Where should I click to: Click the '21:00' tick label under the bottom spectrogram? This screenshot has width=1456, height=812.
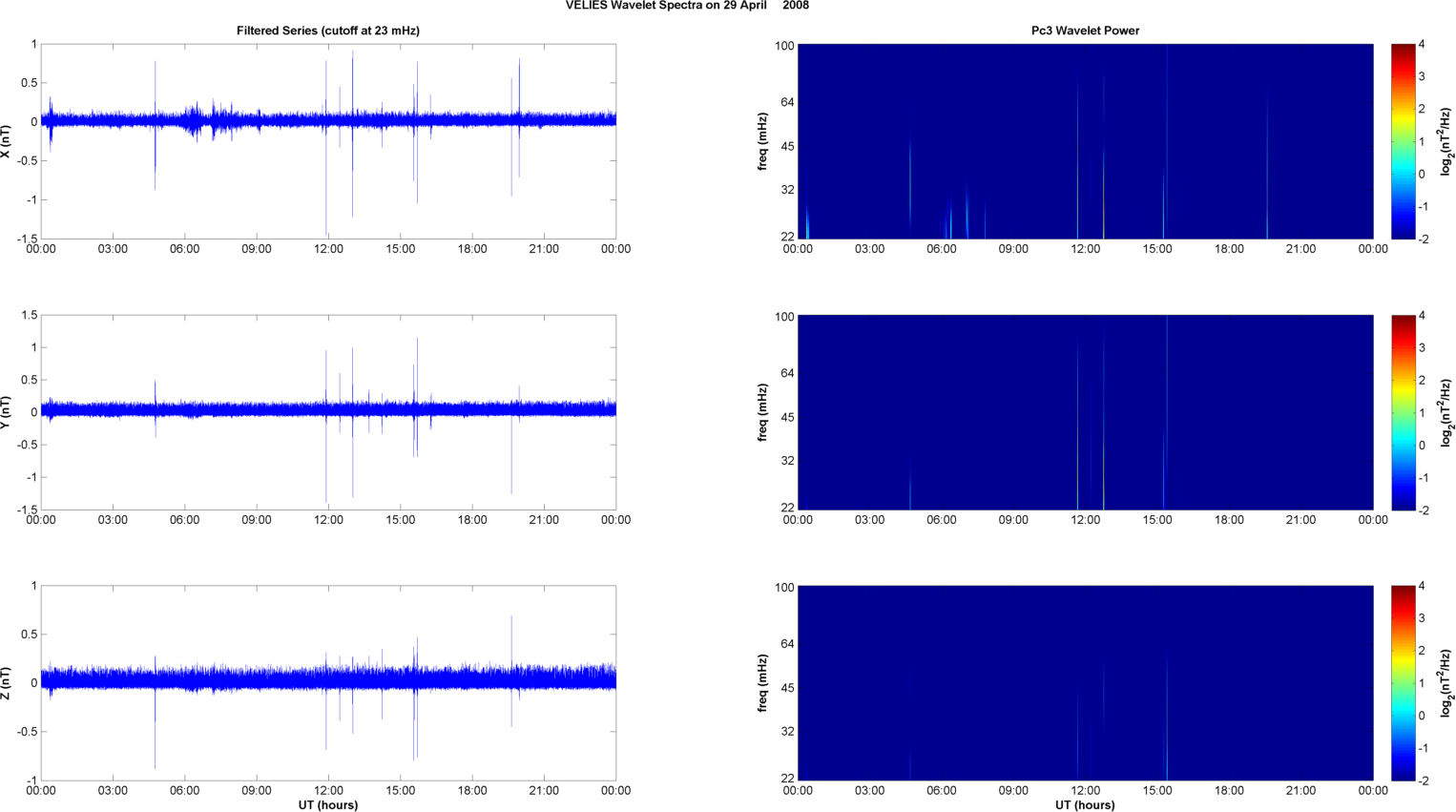[x=1300, y=790]
